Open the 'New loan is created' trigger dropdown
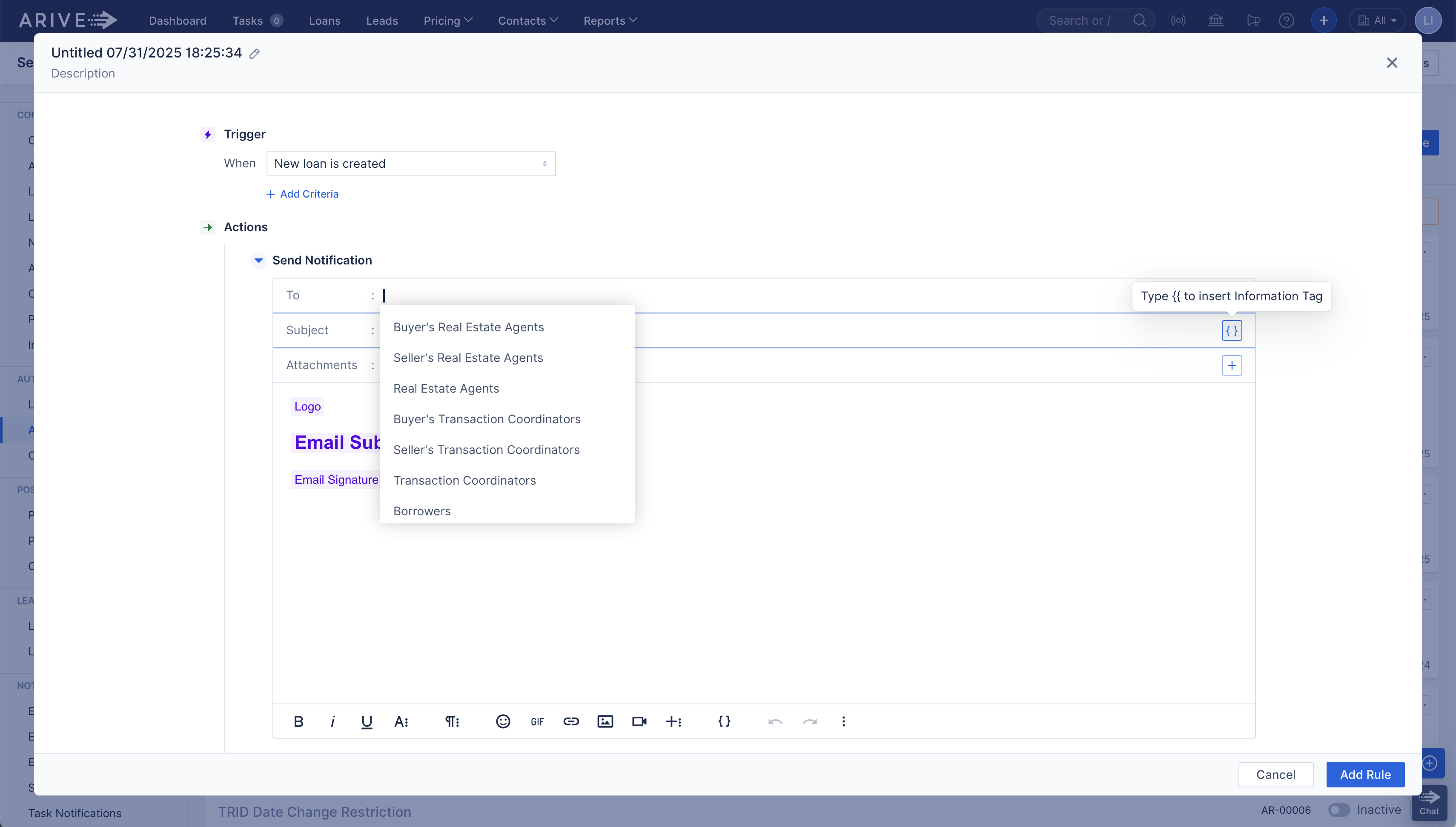 click(x=410, y=163)
